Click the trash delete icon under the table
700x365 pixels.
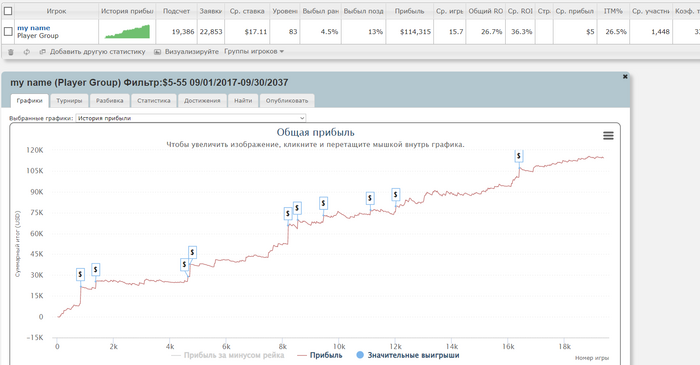pyautogui.click(x=11, y=52)
